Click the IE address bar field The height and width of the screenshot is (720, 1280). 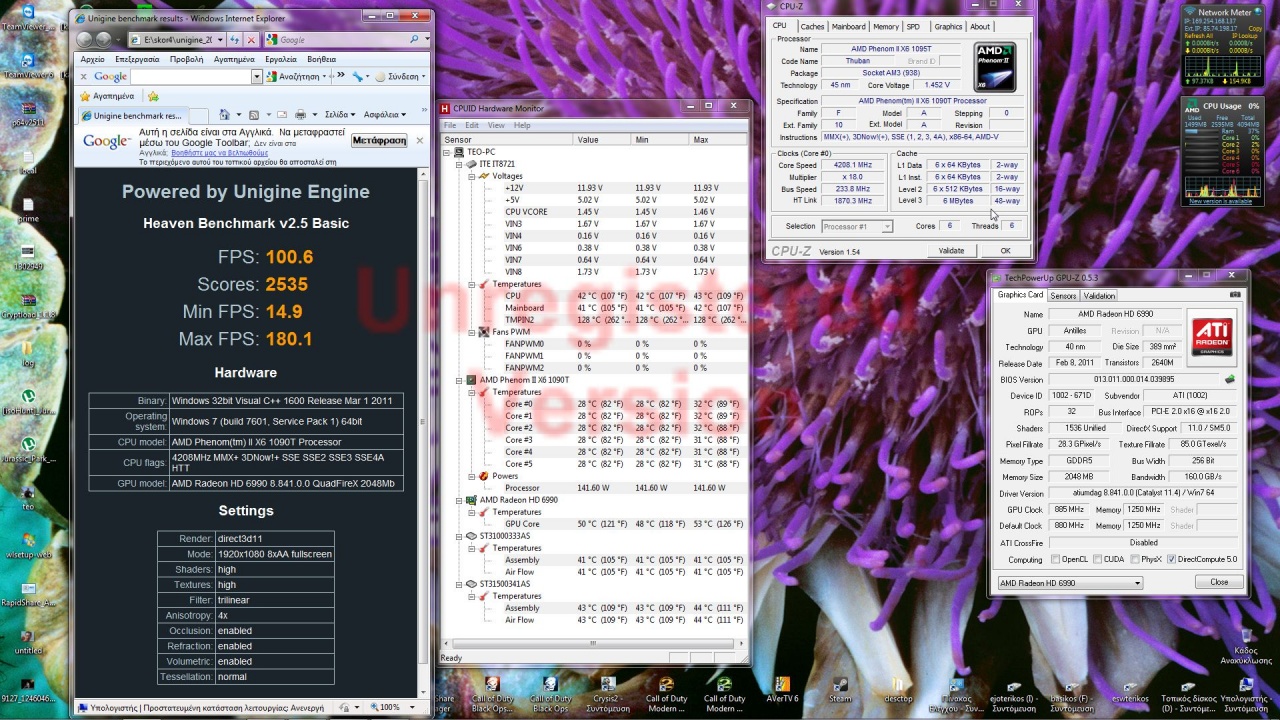[176, 40]
